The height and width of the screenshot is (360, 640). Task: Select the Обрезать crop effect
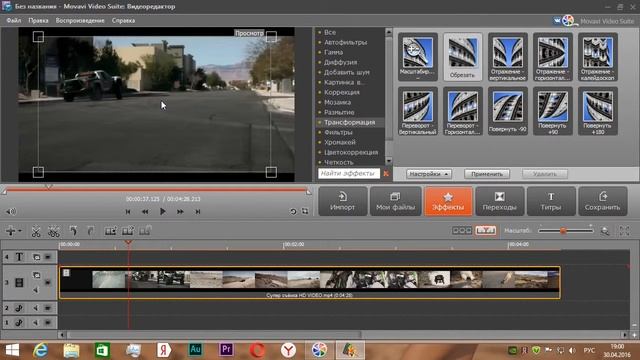pos(462,57)
